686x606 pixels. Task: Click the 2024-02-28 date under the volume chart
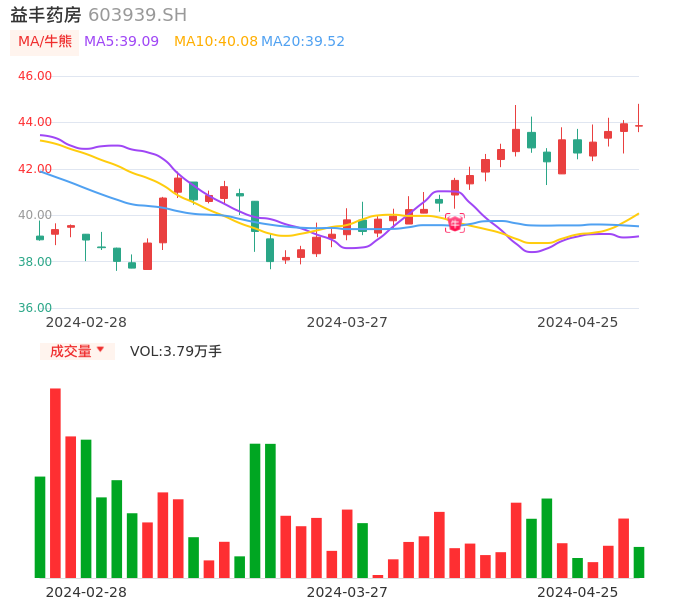[86, 592]
